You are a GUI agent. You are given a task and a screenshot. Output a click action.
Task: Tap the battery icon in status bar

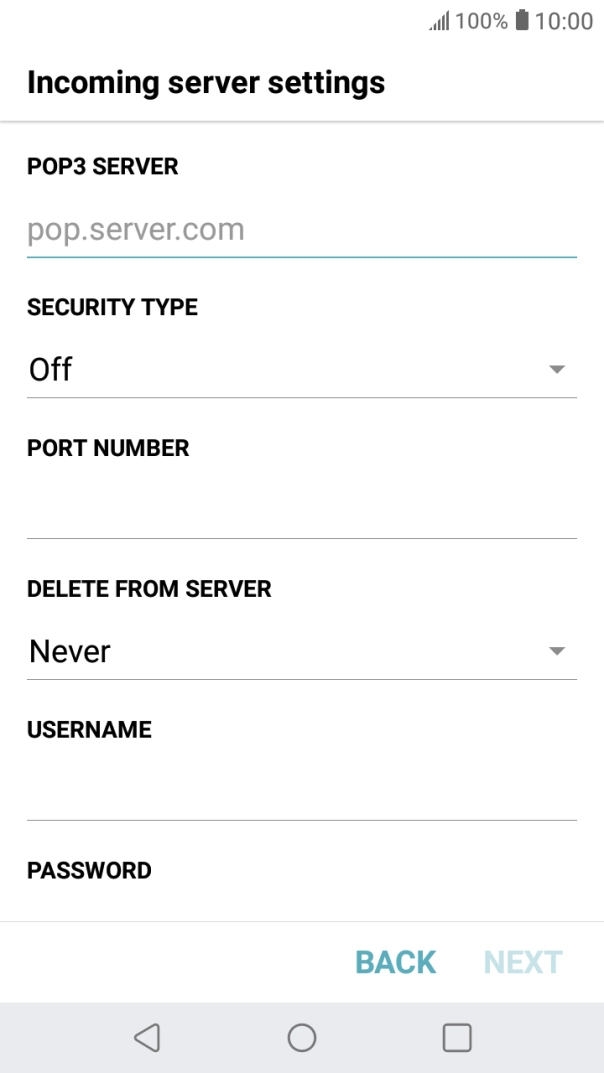coord(522,21)
